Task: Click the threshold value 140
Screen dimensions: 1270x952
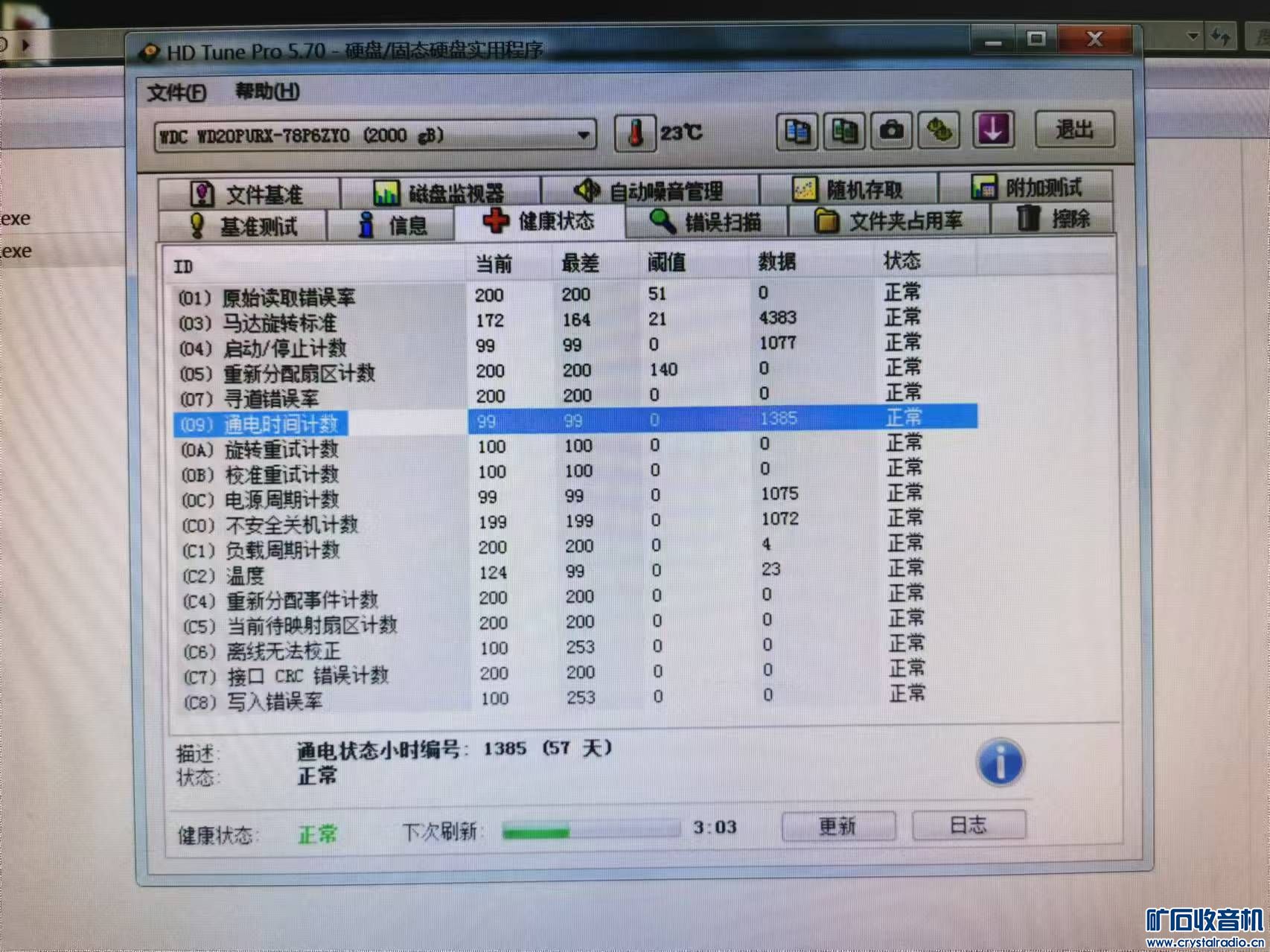Action: point(663,369)
